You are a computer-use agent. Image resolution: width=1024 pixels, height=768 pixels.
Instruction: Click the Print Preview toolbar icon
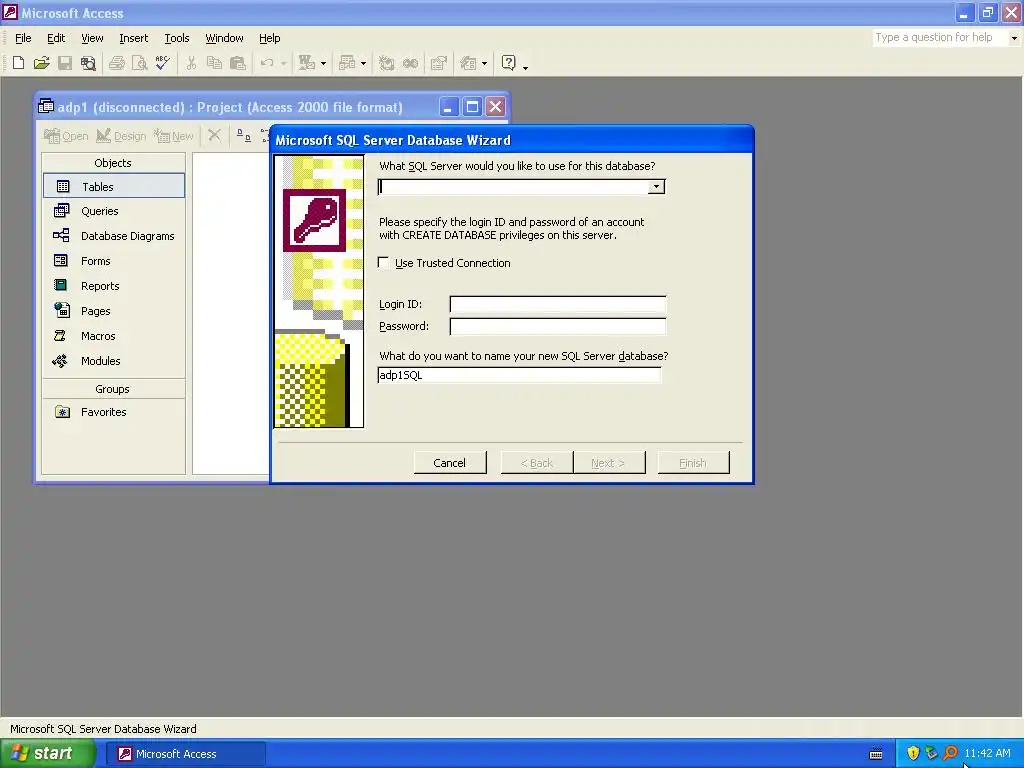click(x=140, y=63)
